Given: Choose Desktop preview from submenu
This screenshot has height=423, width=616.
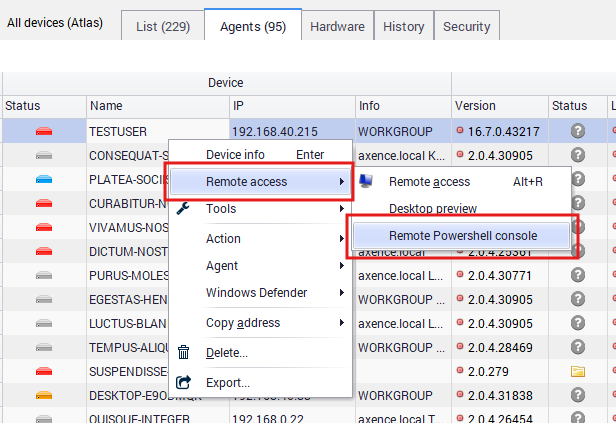Looking at the screenshot, I should point(433,209).
